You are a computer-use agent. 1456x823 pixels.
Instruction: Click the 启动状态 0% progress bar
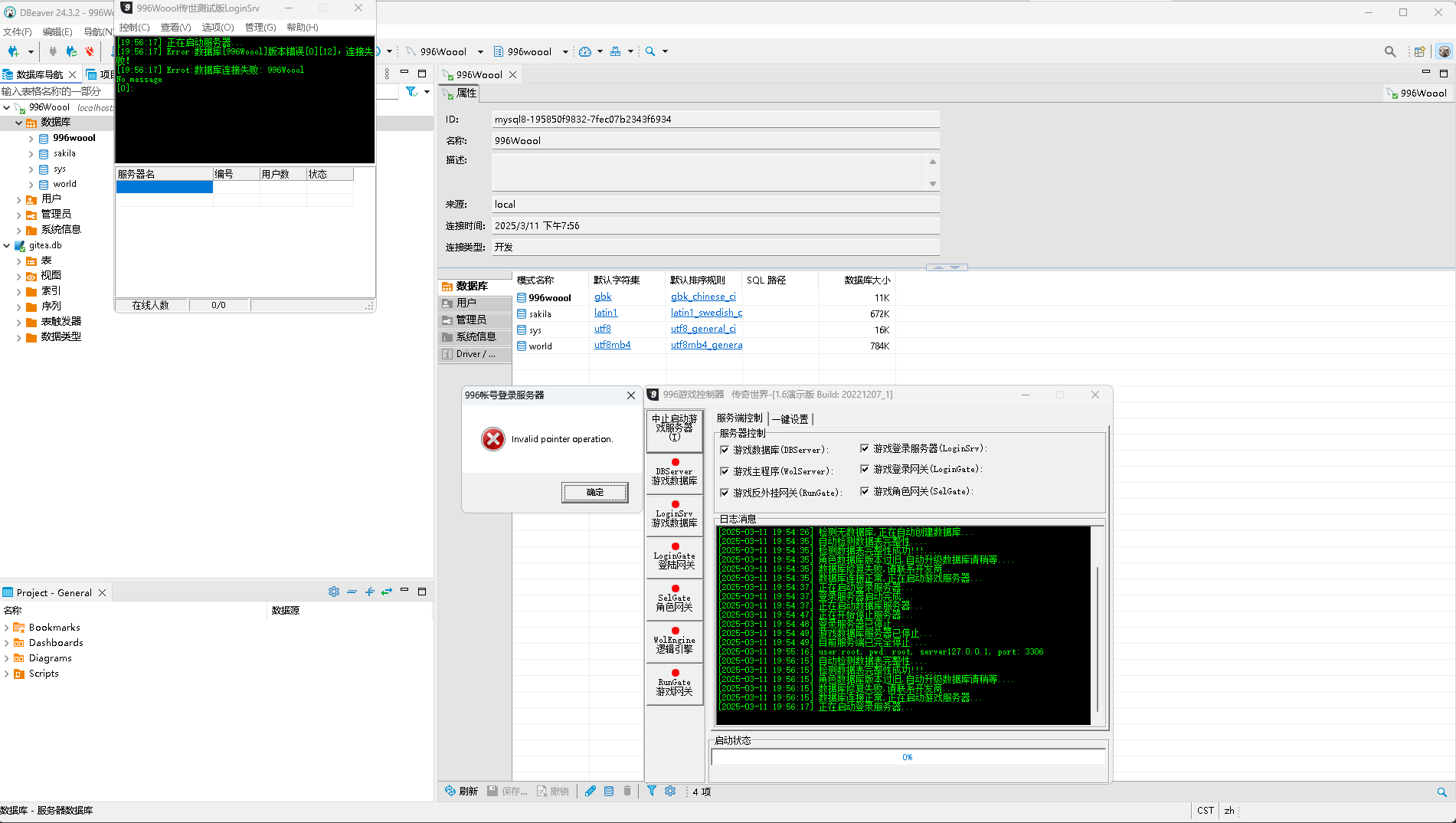[908, 757]
